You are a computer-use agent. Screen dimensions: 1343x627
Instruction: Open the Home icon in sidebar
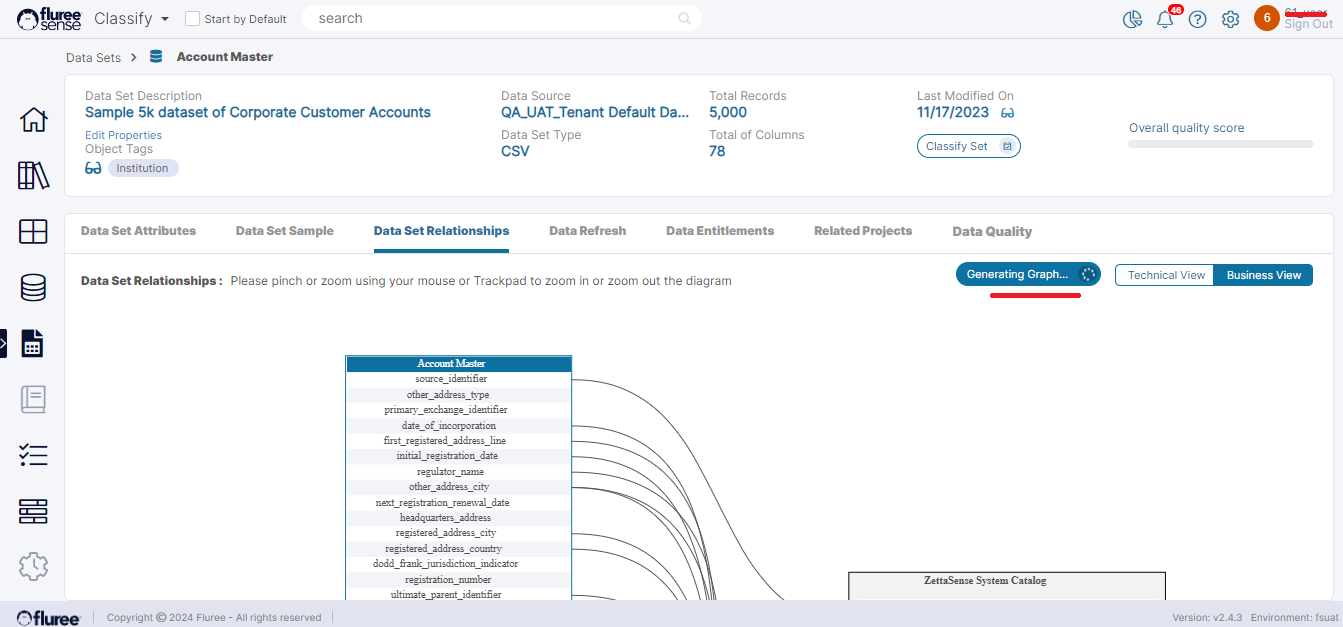click(33, 120)
